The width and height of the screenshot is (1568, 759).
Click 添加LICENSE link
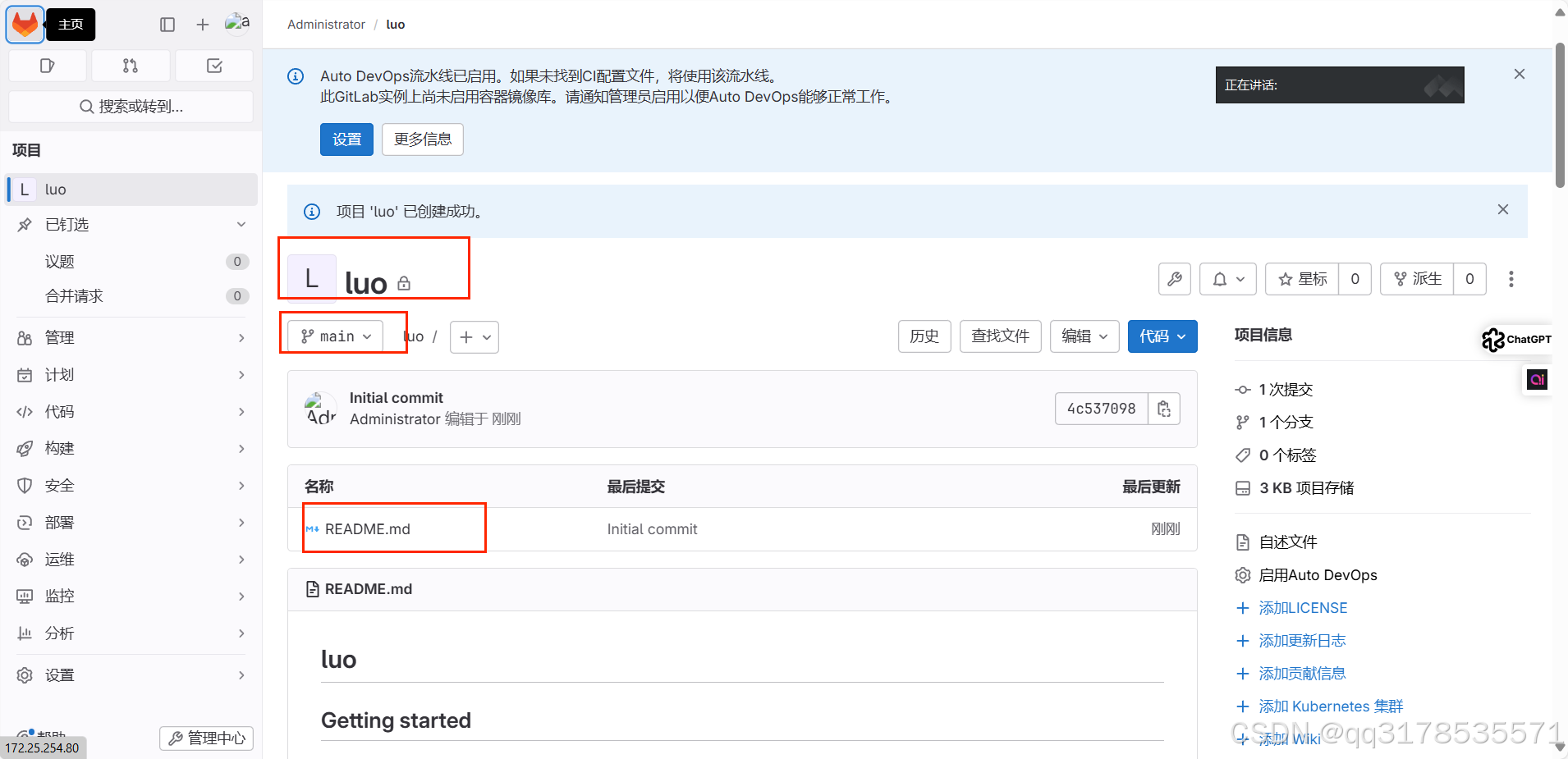click(1303, 608)
